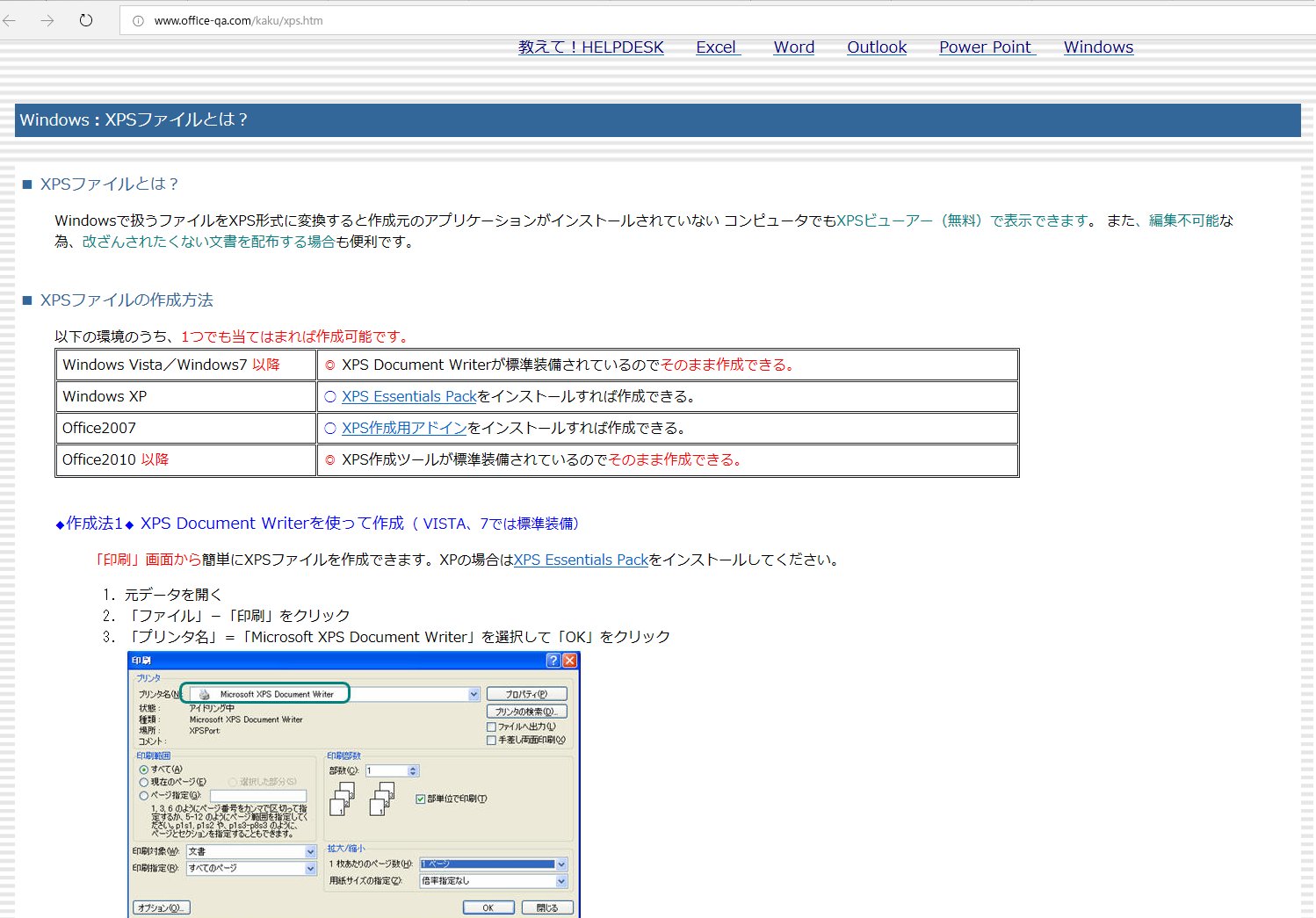Click the オプション(O) button
1316x918 pixels.
click(162, 908)
